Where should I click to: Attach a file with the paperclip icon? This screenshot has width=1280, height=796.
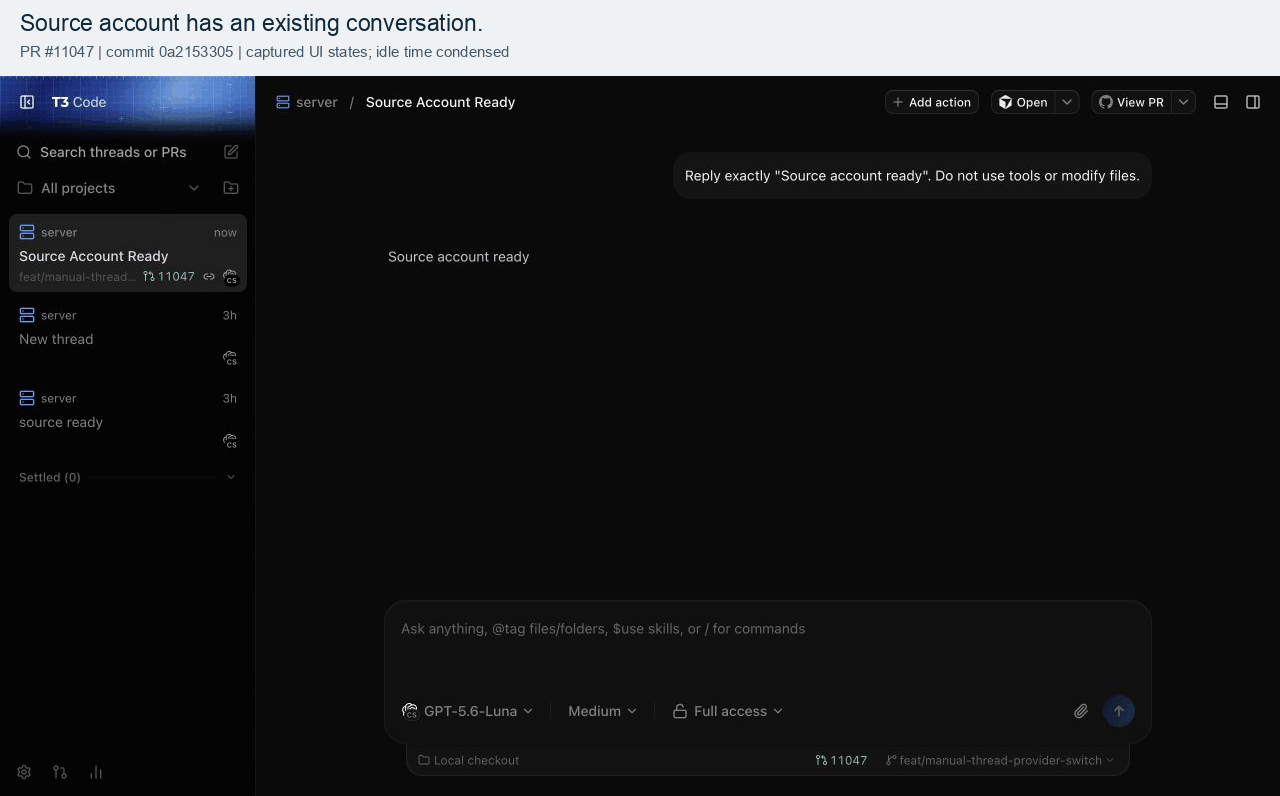[x=1081, y=711]
